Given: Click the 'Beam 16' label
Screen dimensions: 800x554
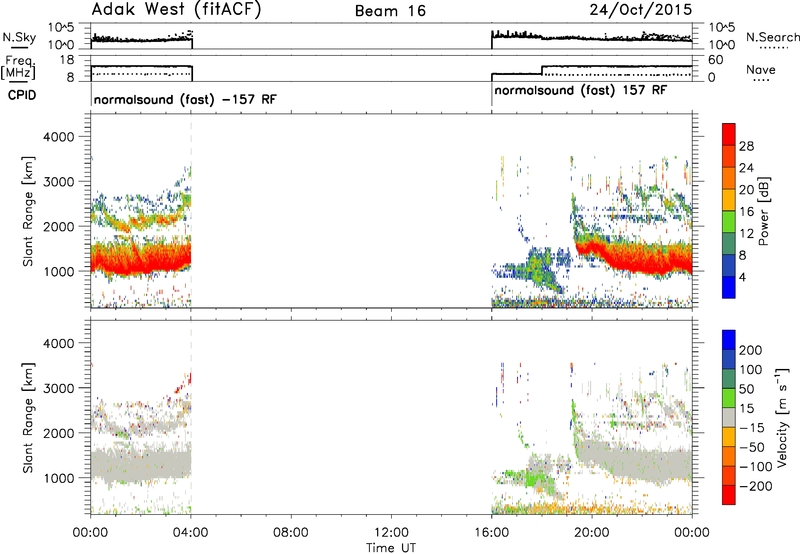Looking at the screenshot, I should [390, 11].
